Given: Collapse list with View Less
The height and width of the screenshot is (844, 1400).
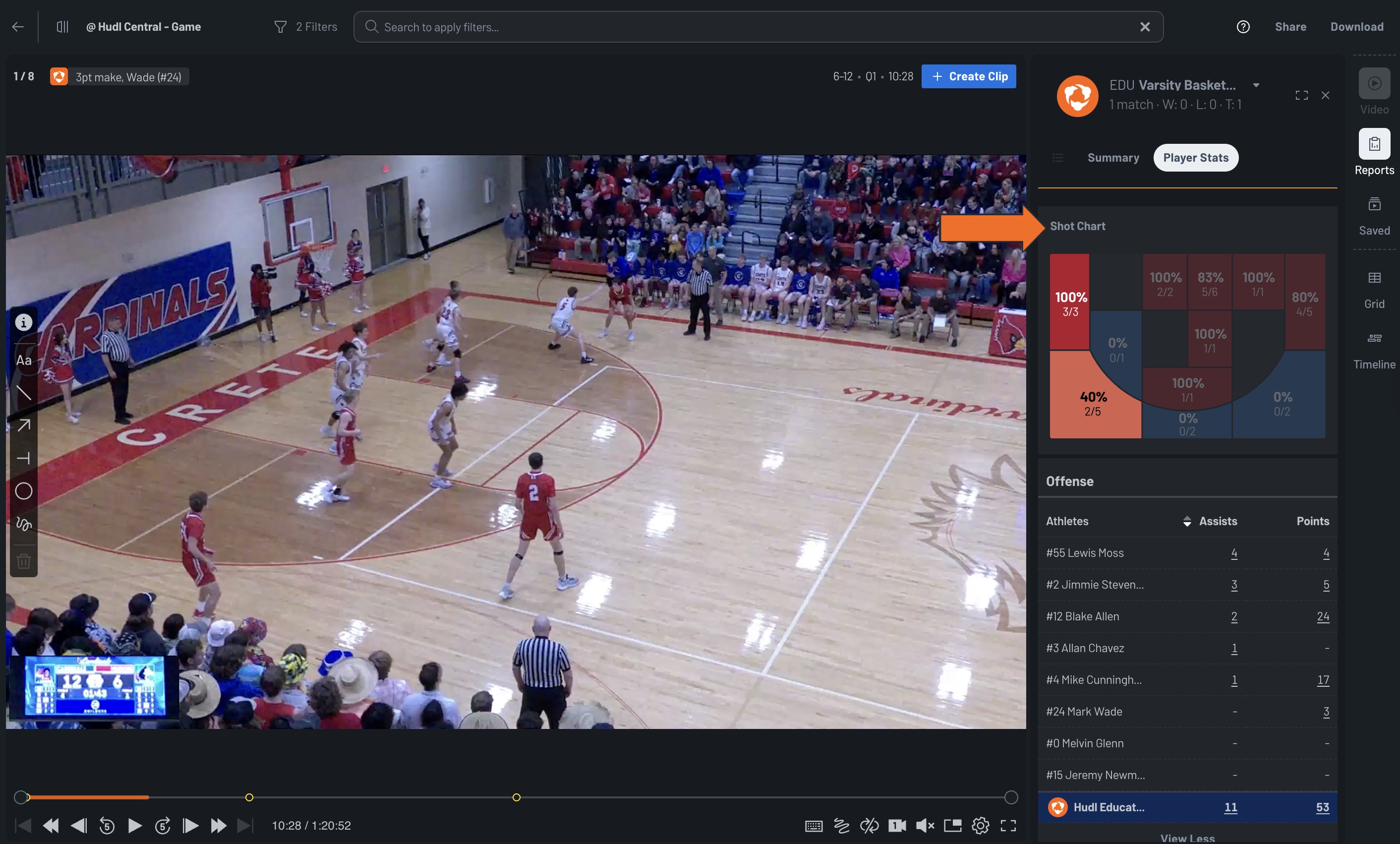Looking at the screenshot, I should coord(1187,838).
